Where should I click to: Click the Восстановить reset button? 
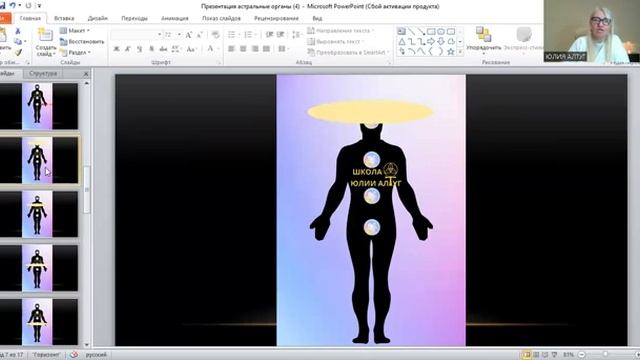[x=82, y=42]
